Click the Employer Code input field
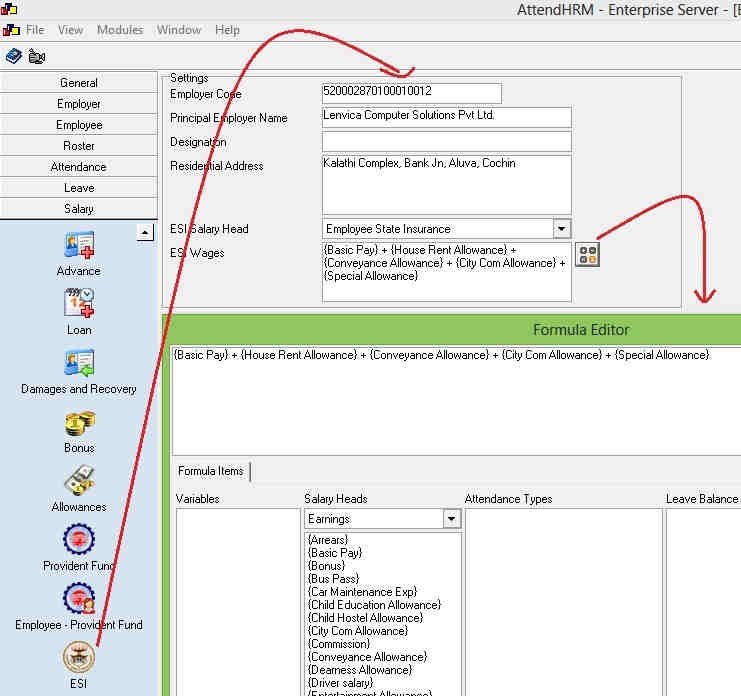 pyautogui.click(x=410, y=92)
